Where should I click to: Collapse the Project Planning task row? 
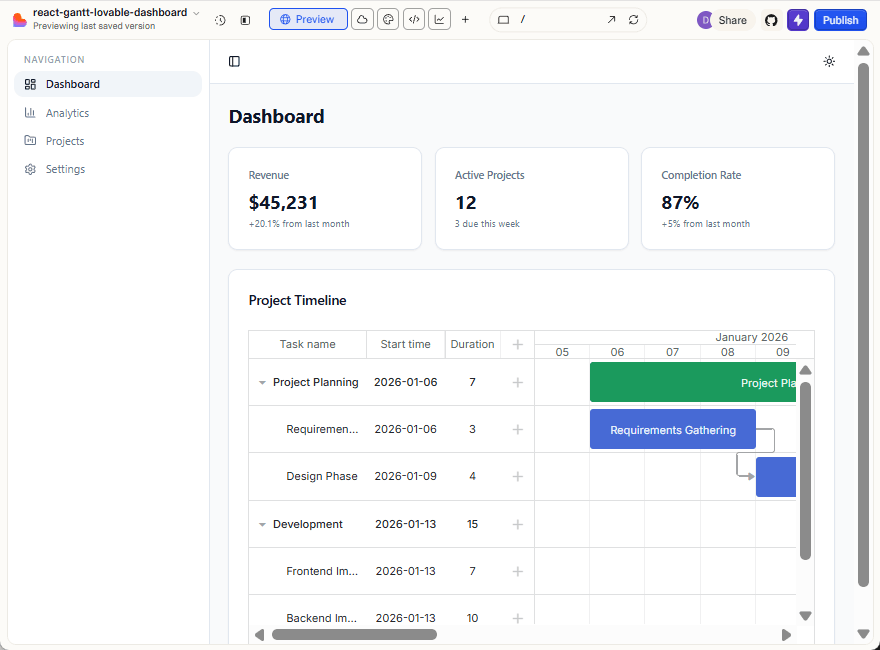click(262, 382)
